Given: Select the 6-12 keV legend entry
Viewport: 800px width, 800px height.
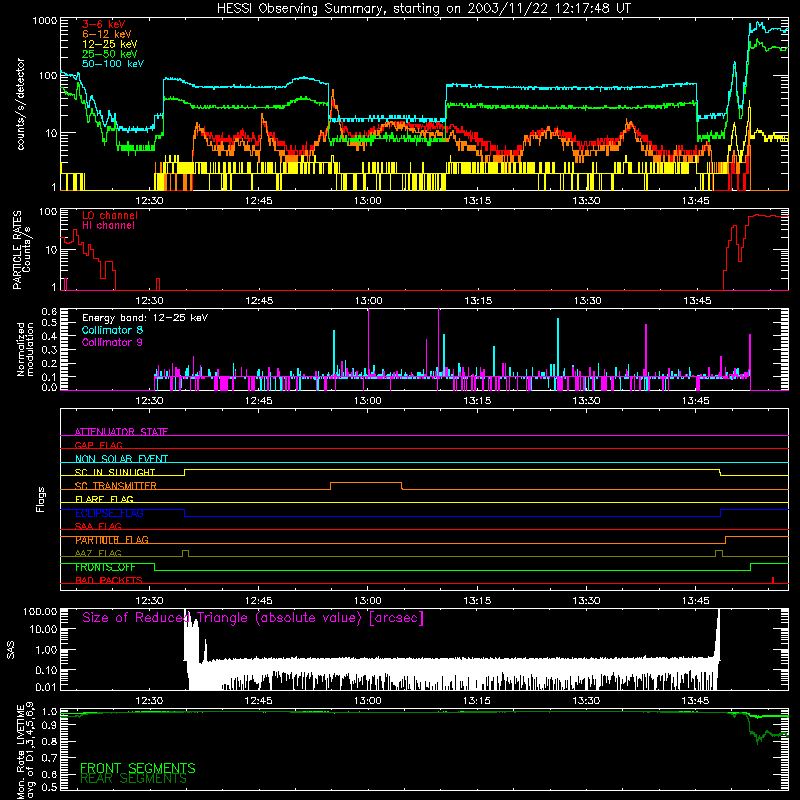Looking at the screenshot, I should pos(106,34).
